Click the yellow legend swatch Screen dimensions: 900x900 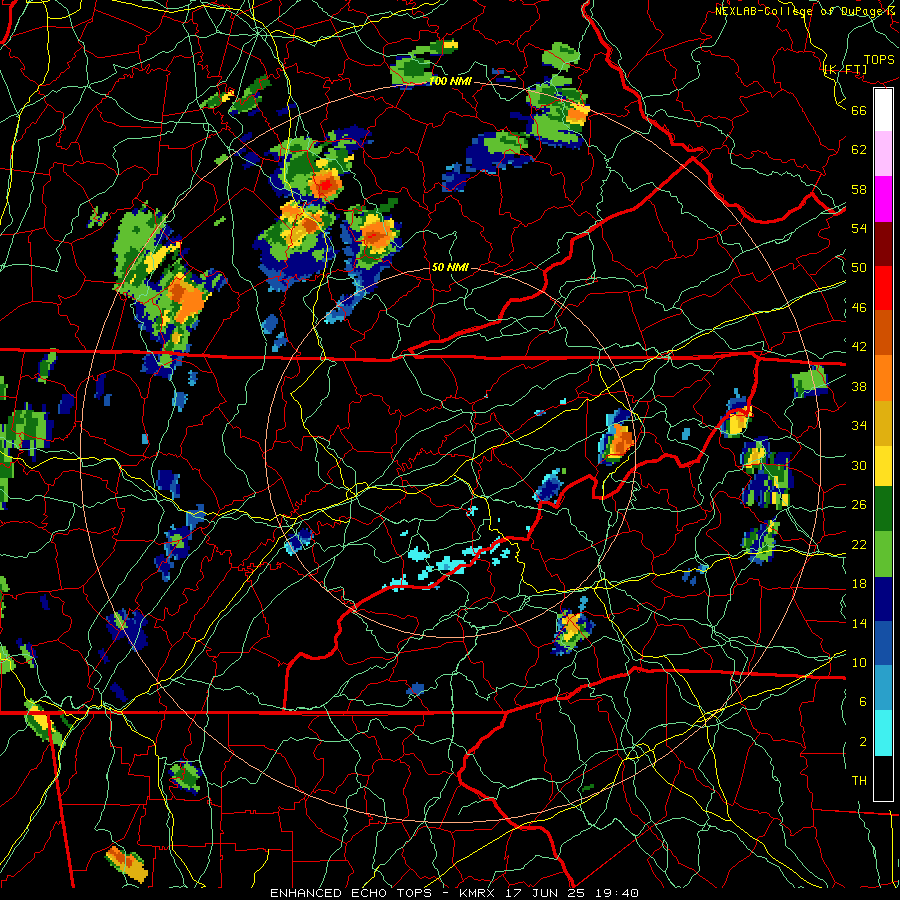[x=883, y=465]
